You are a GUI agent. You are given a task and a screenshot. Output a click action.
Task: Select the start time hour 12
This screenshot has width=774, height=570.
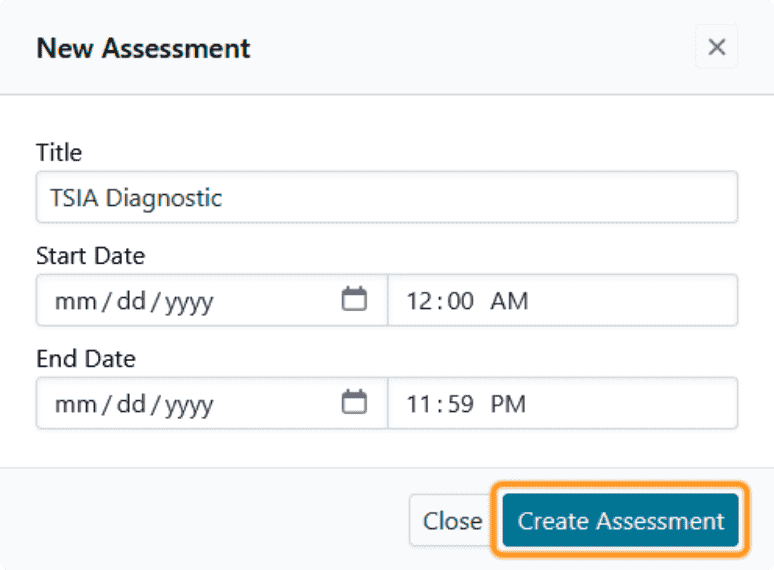(418, 300)
